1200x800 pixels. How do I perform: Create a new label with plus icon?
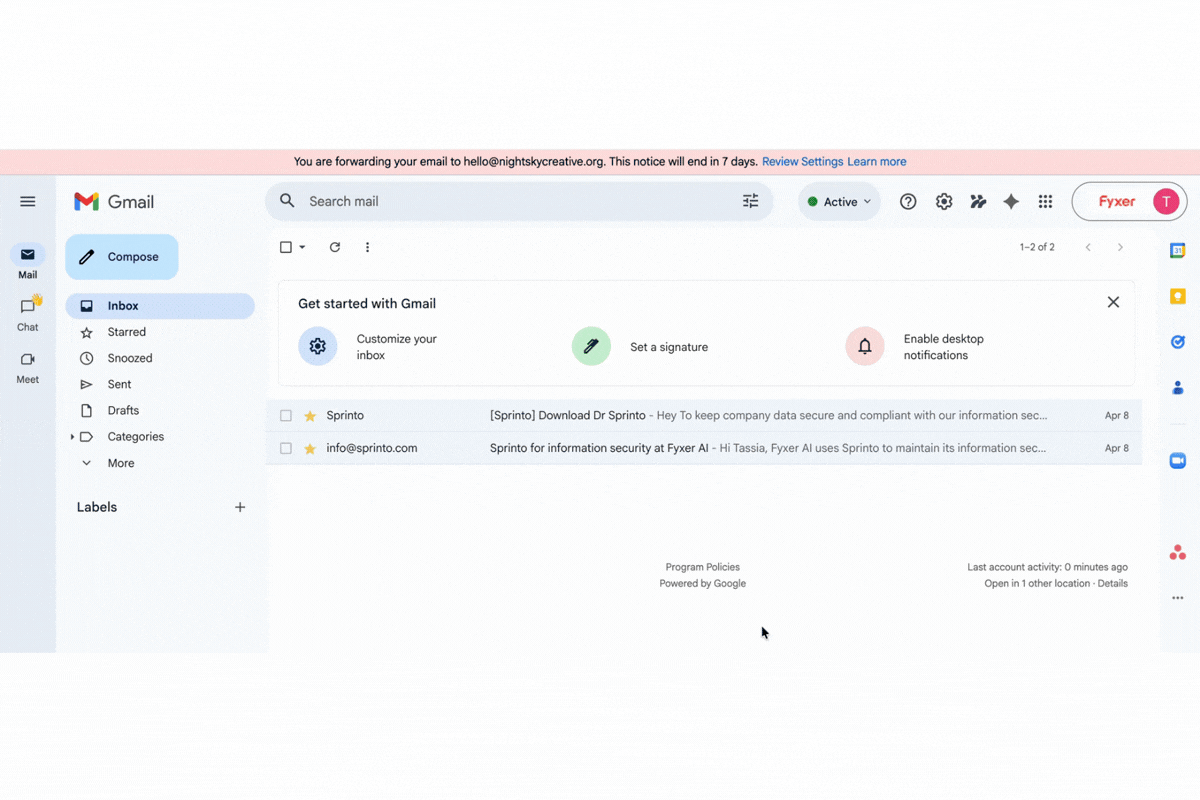point(240,507)
